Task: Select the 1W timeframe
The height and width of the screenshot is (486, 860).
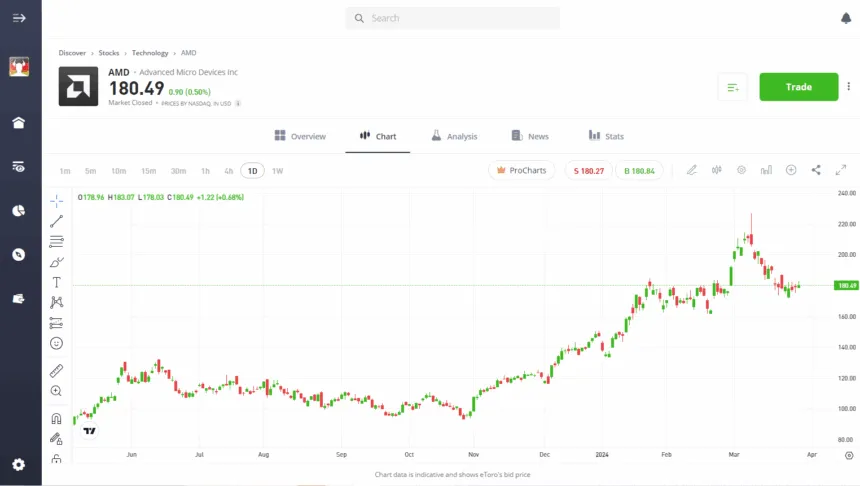Action: click(278, 171)
